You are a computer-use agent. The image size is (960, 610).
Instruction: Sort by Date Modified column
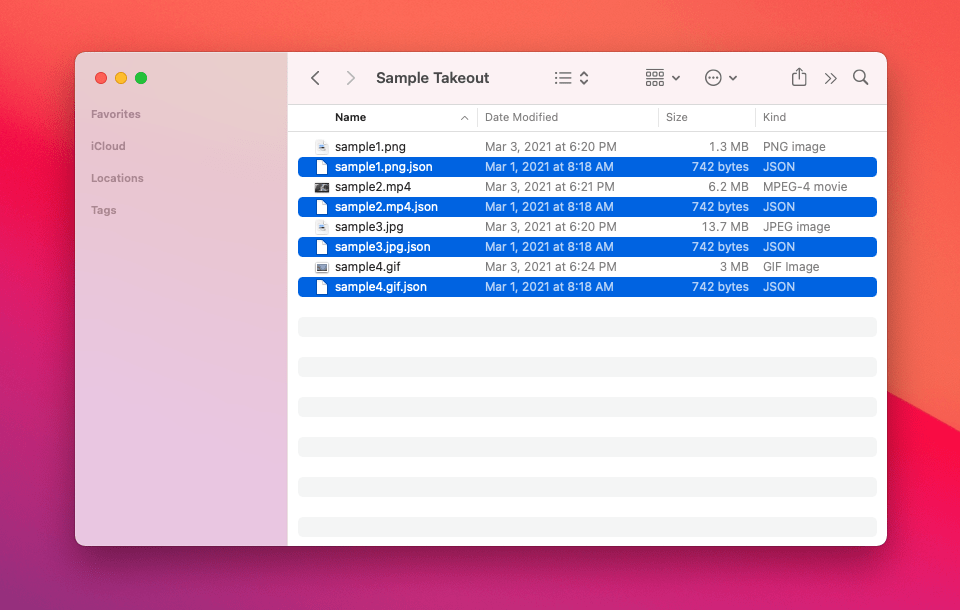pos(521,117)
